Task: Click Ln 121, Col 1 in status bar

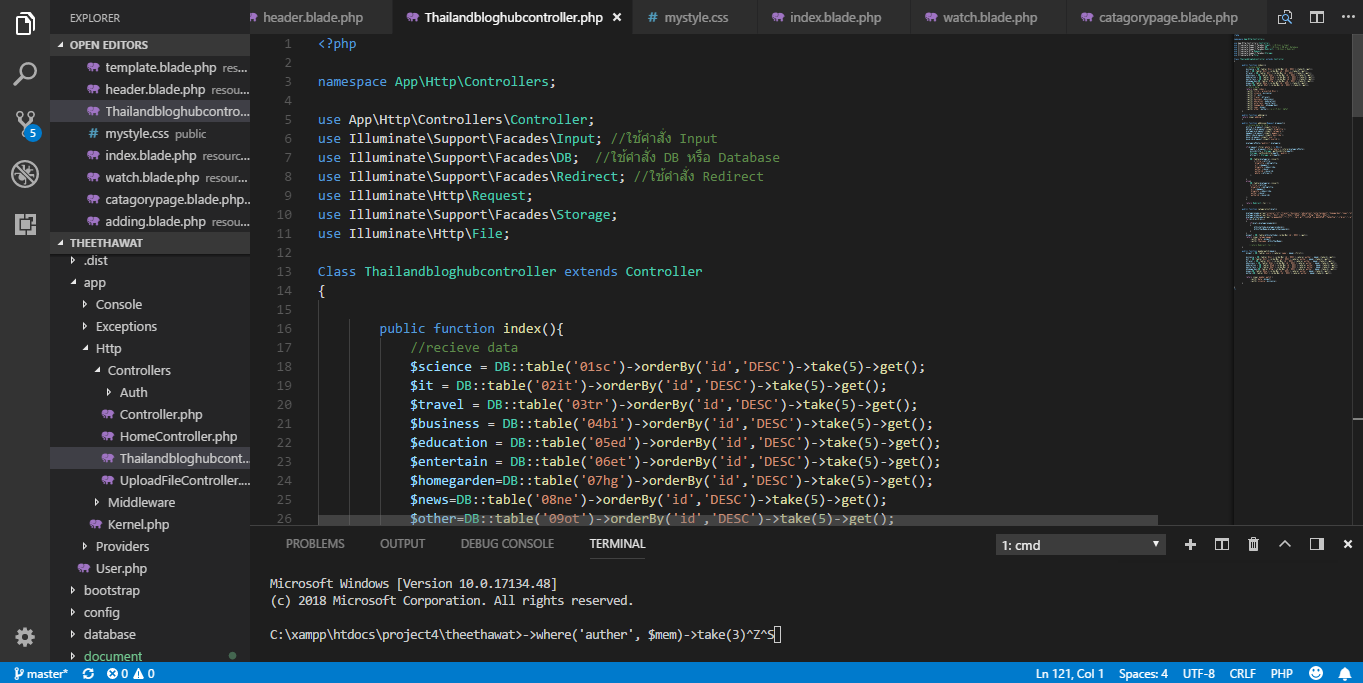Action: click(1070, 674)
